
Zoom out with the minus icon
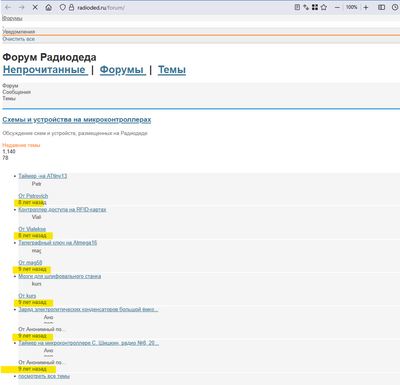coord(337,7)
